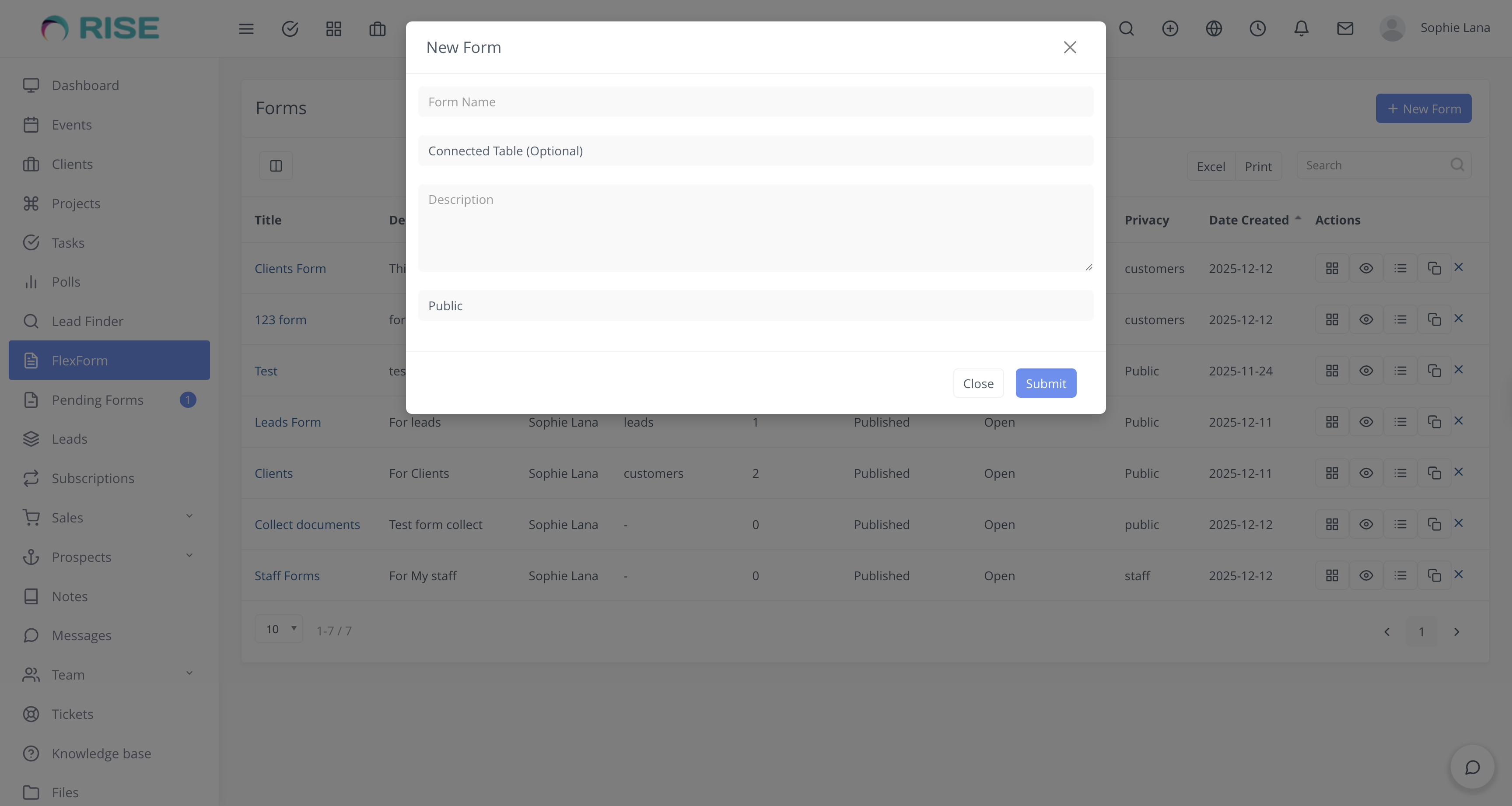The width and height of the screenshot is (1512, 806).
Task: Click the list icon in Leads Form row
Action: (1400, 422)
